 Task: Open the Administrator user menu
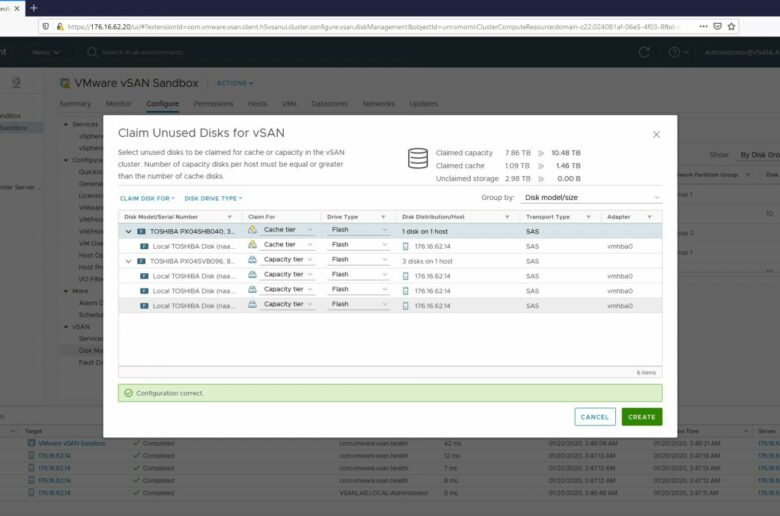click(741, 52)
